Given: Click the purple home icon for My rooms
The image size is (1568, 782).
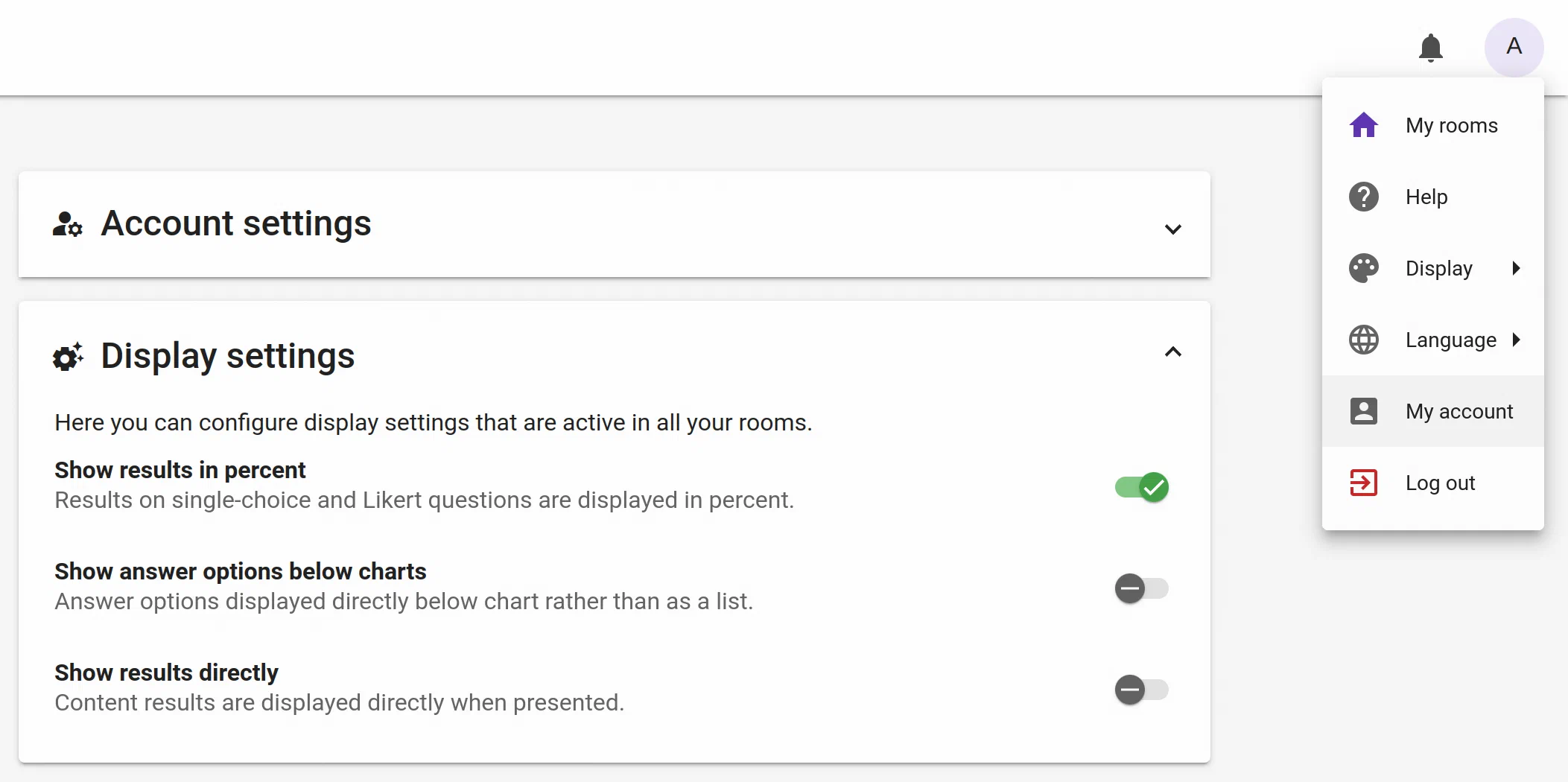Looking at the screenshot, I should pyautogui.click(x=1363, y=125).
